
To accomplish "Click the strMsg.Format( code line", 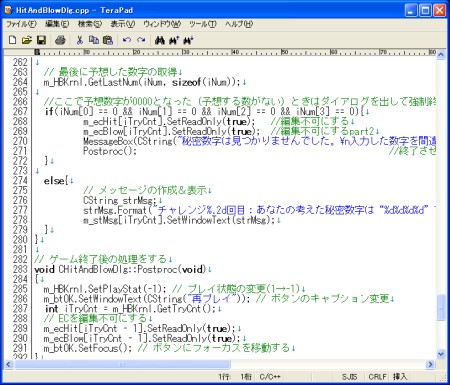I will [x=259, y=210].
